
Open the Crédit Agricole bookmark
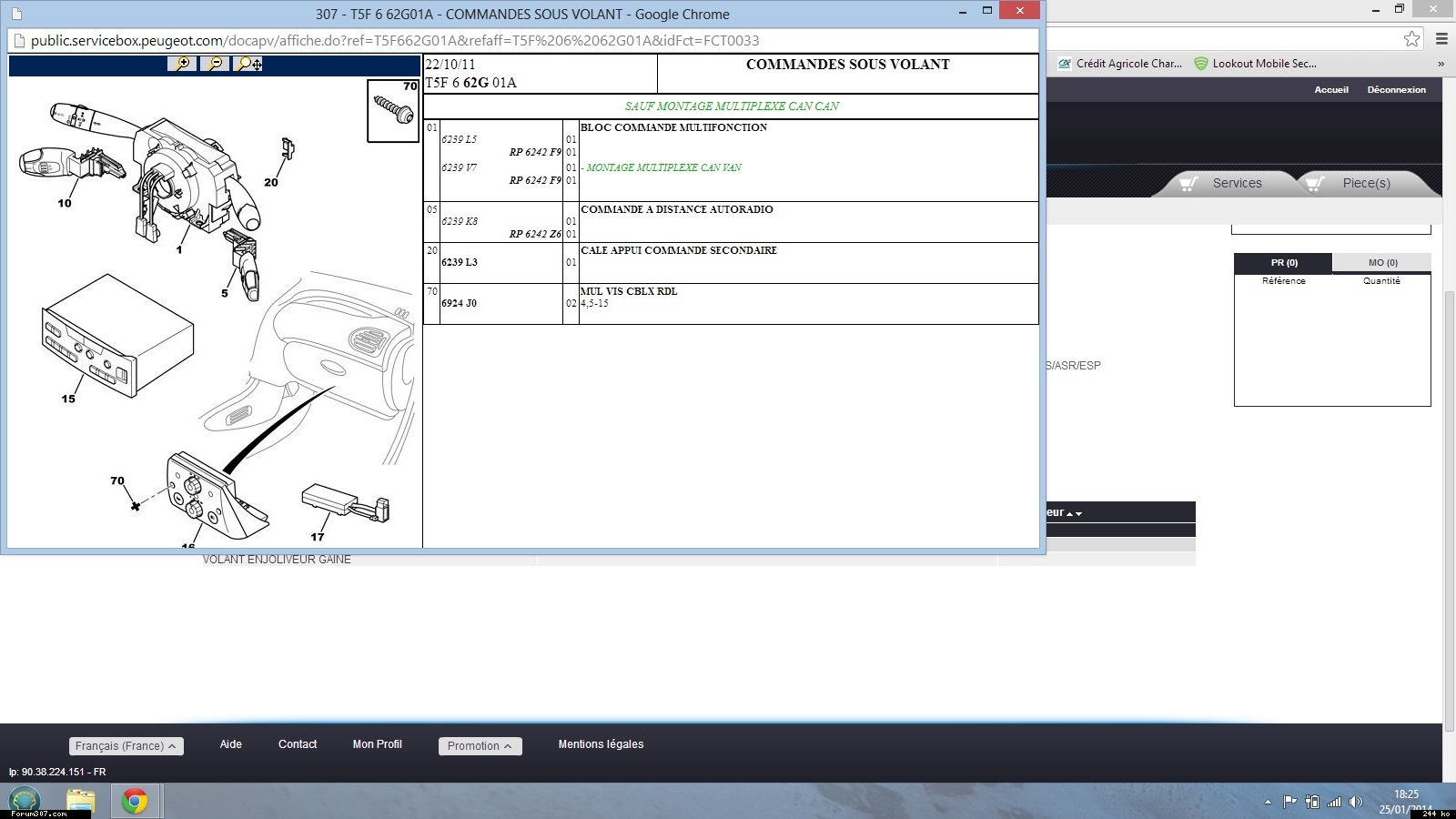tap(1119, 64)
